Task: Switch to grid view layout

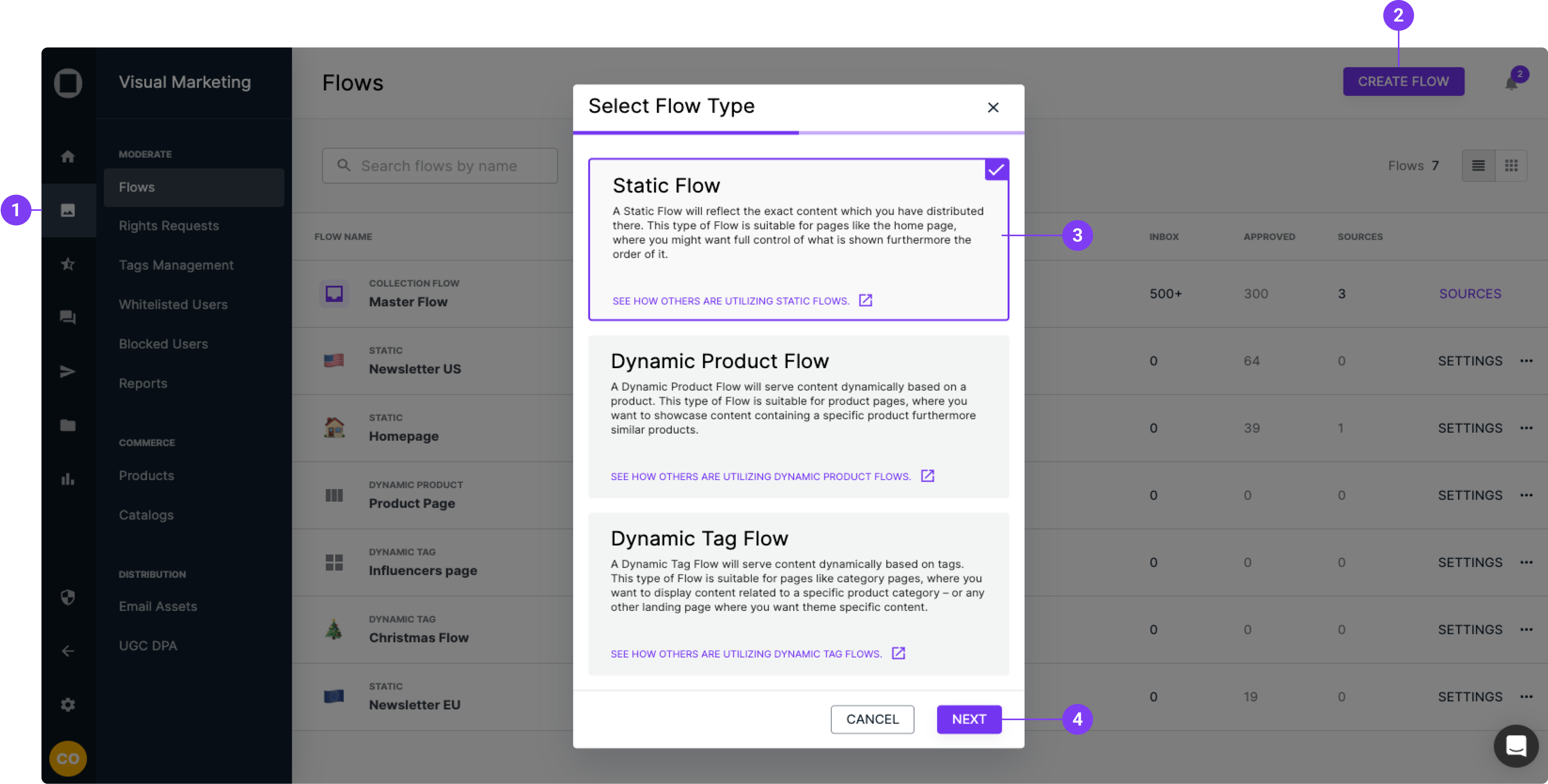Action: [1511, 165]
